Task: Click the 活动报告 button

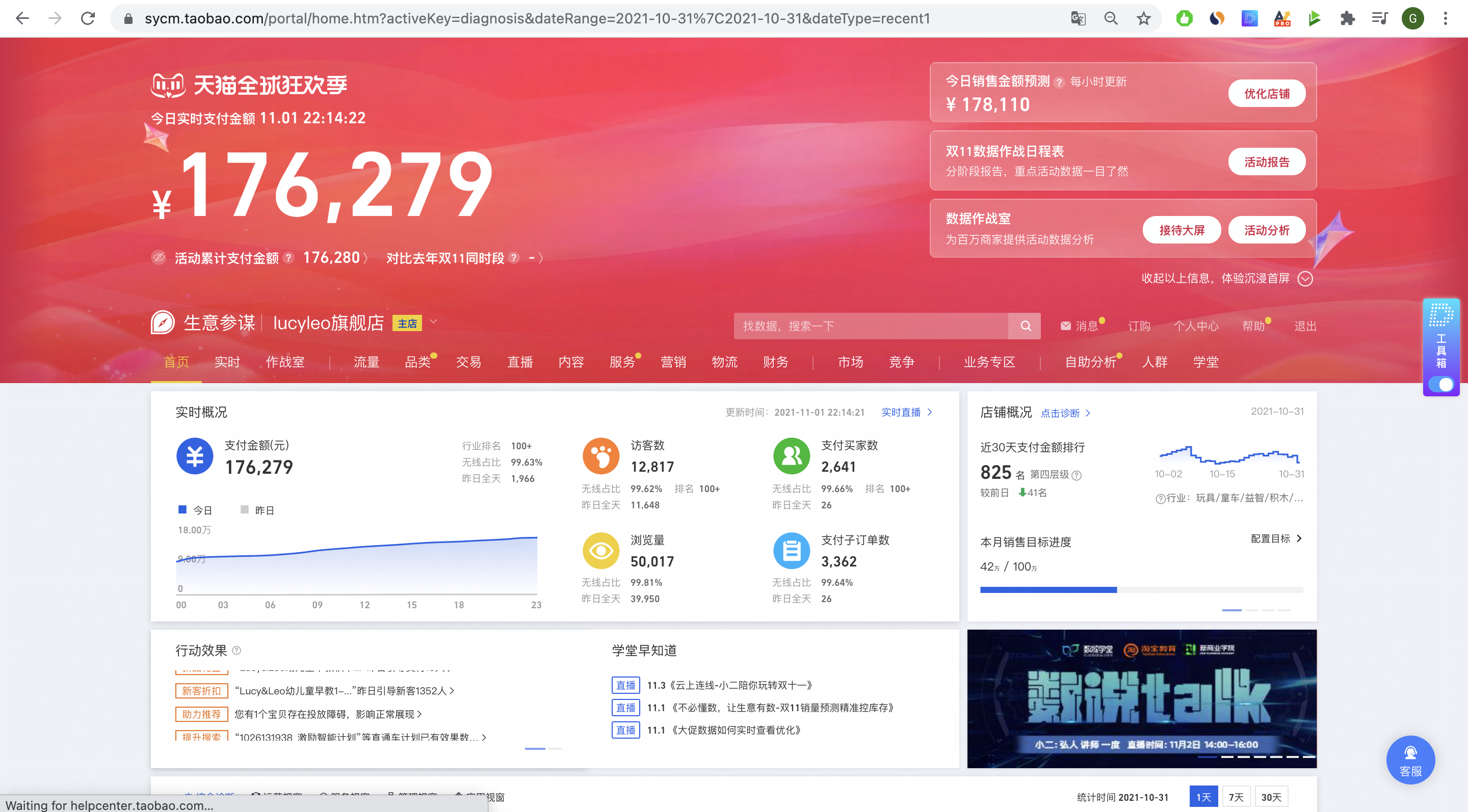Action: (x=1266, y=161)
